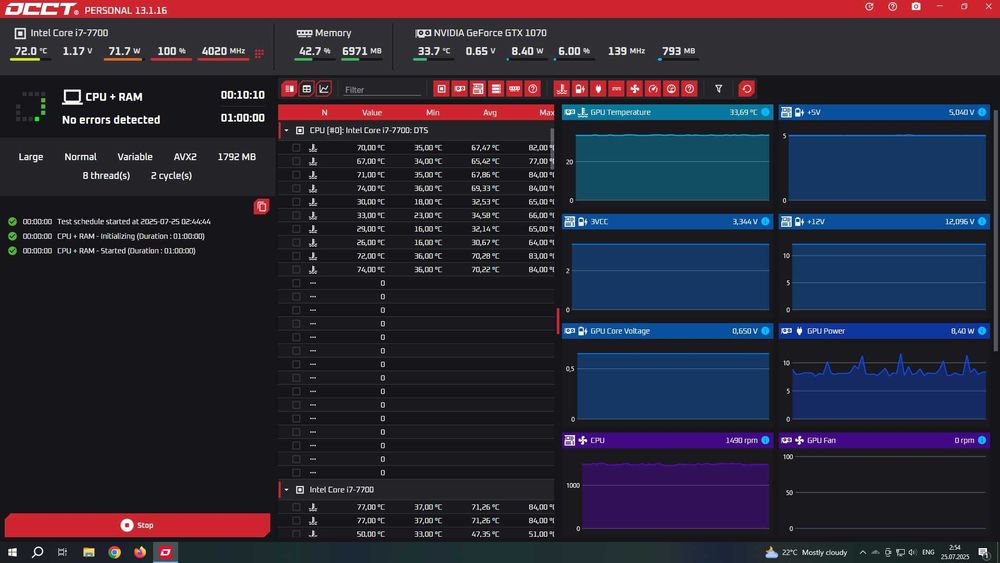Open info for the 3VCC graph

coord(765,221)
